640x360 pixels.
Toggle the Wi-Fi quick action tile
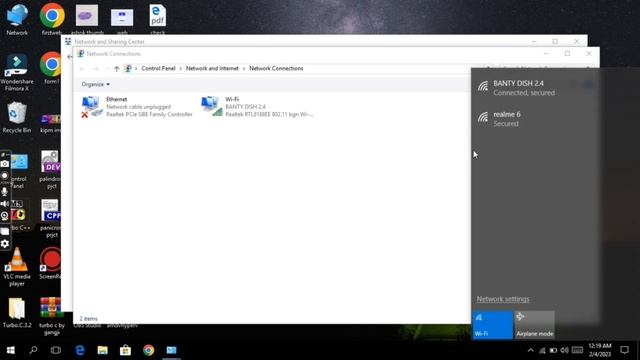(492, 325)
